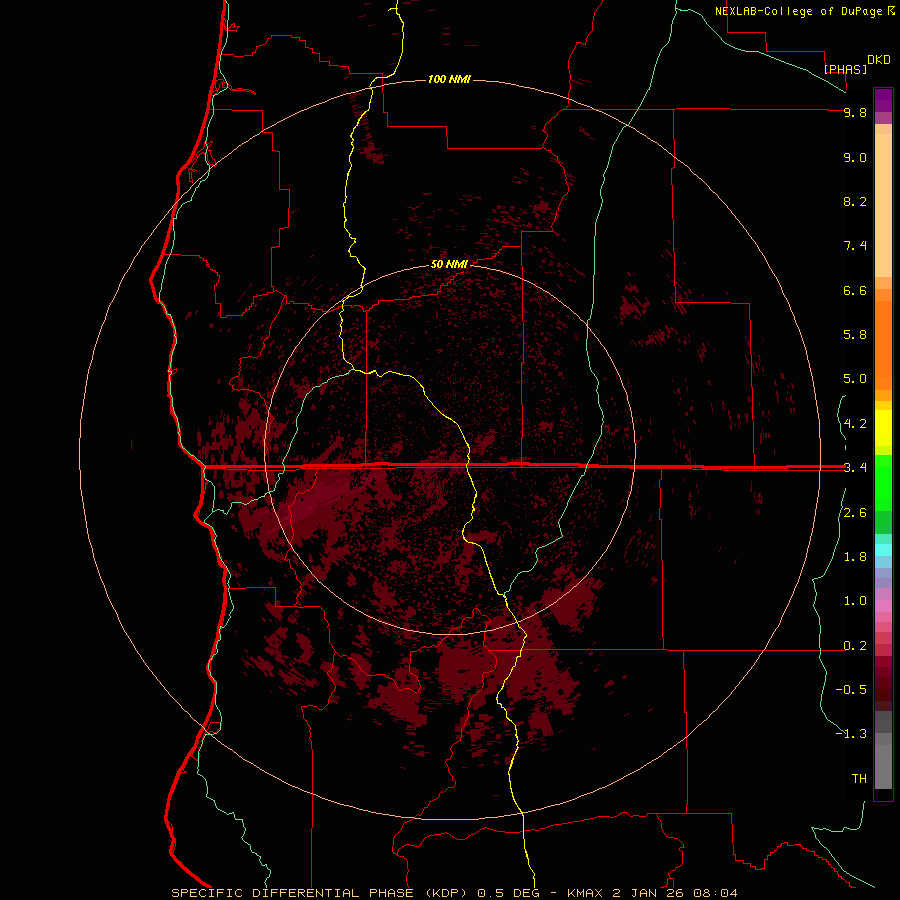Select the 8.2 value on color scale
This screenshot has height=900, width=900.
pos(855,201)
